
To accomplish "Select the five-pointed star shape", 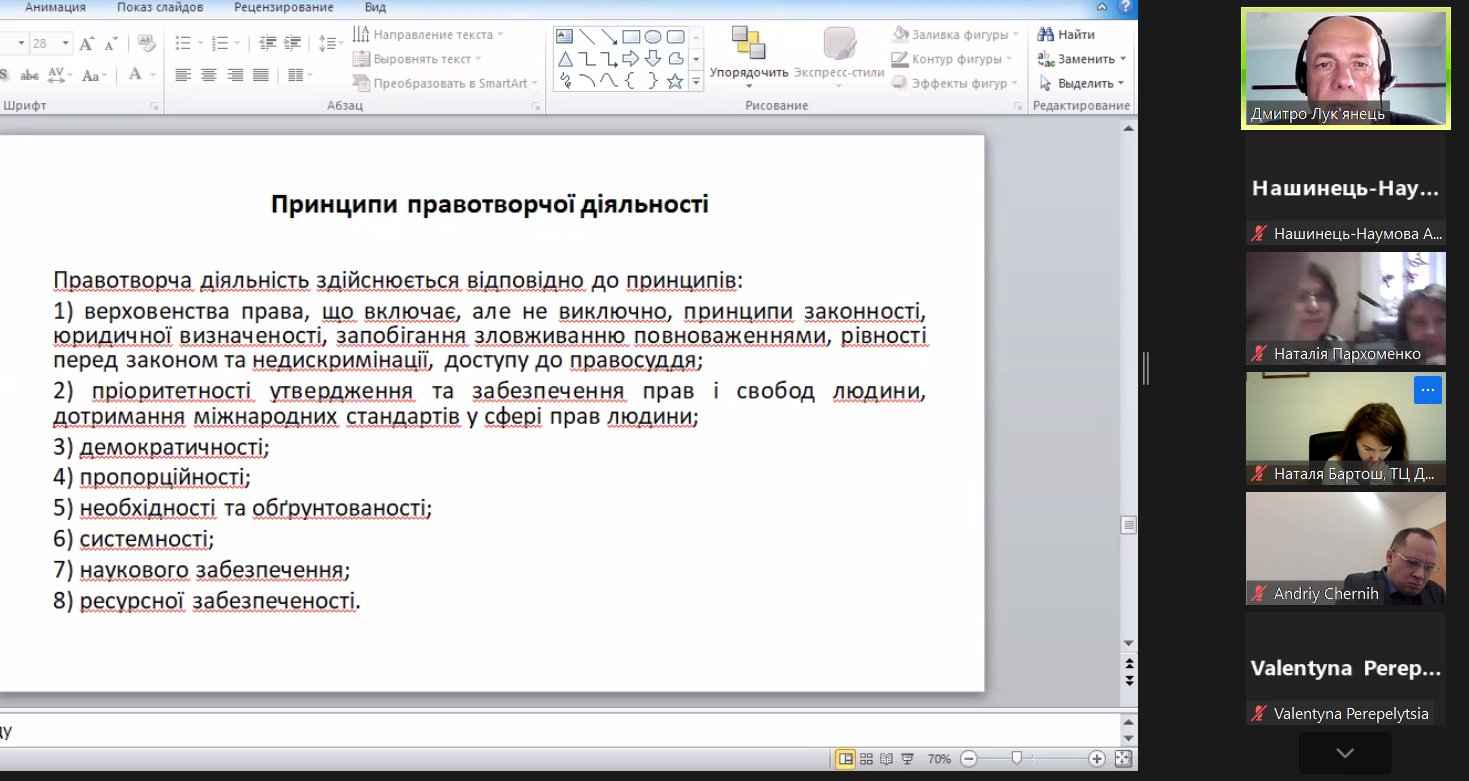I will tap(675, 81).
